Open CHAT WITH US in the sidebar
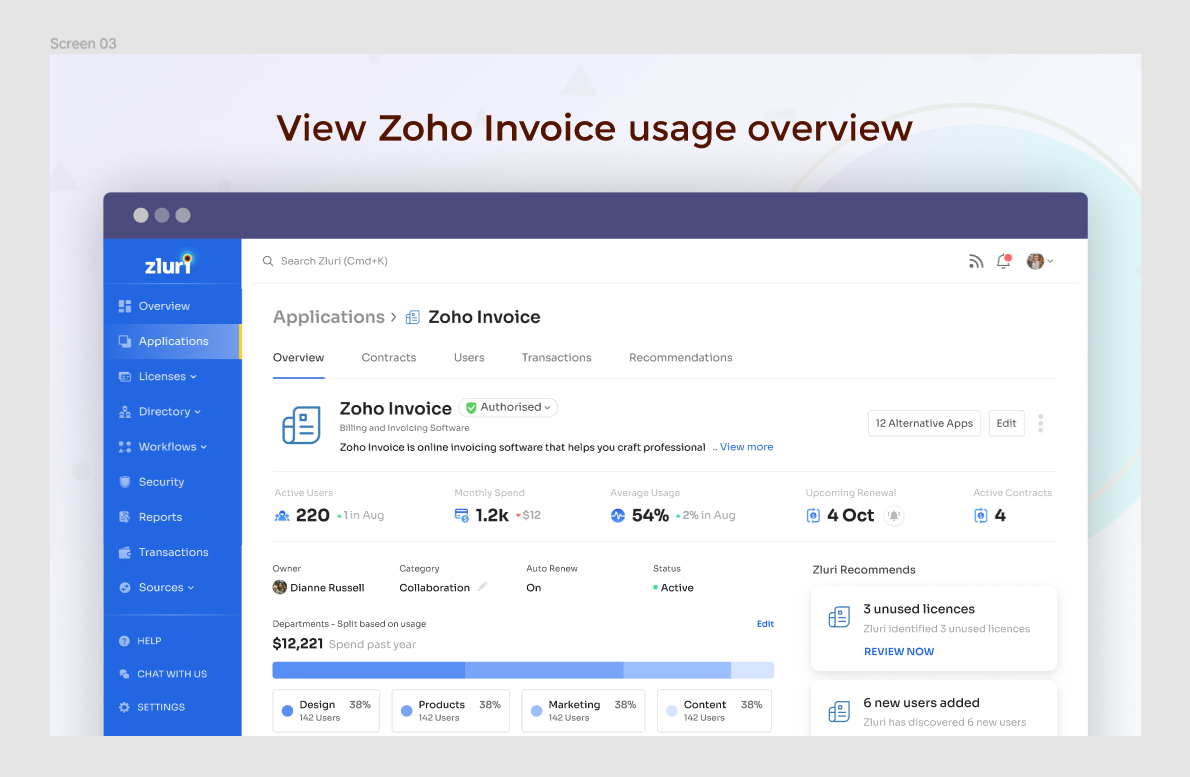The height and width of the screenshot is (777, 1190). tap(172, 674)
